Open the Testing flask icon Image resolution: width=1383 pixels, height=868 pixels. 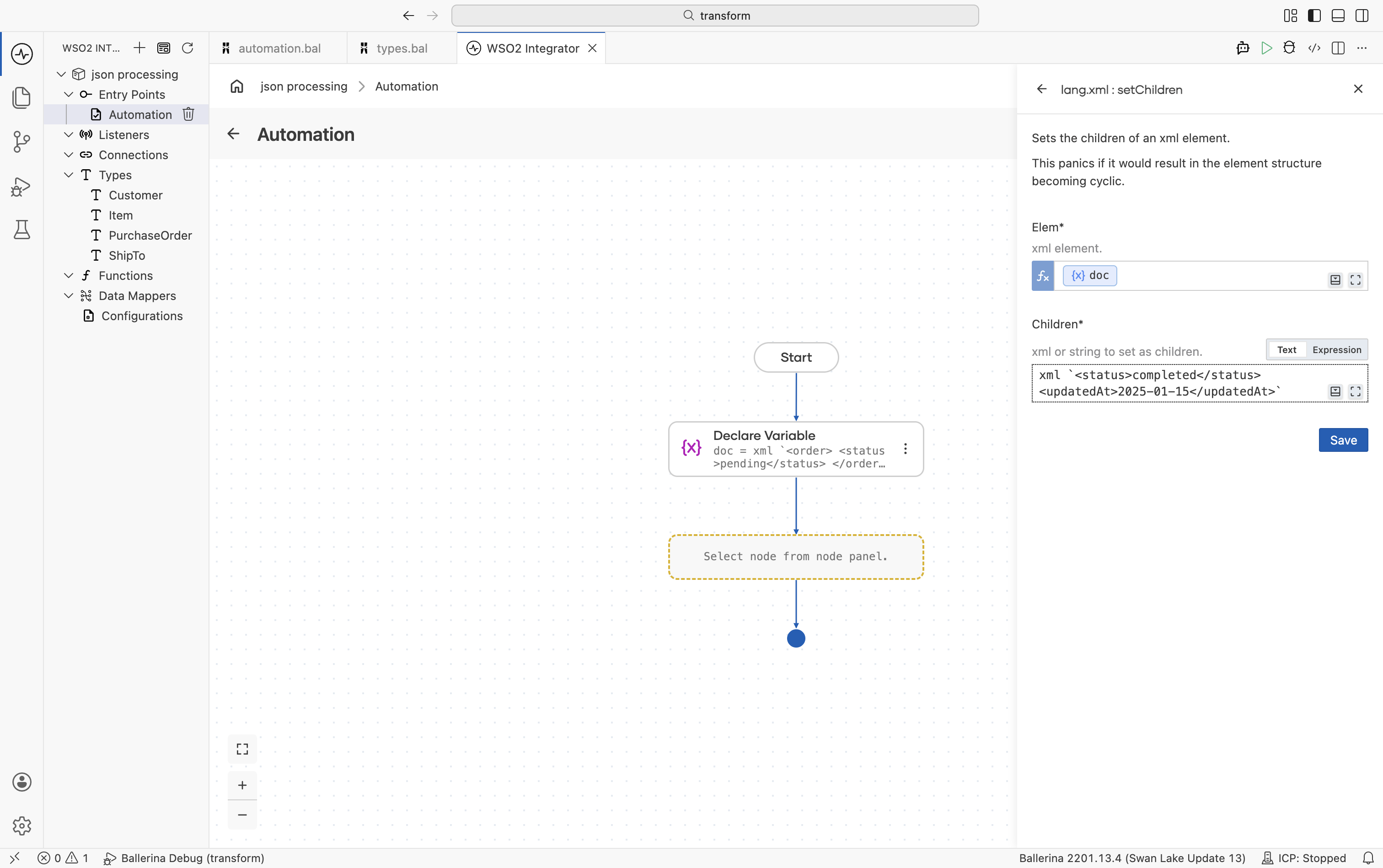point(22,230)
